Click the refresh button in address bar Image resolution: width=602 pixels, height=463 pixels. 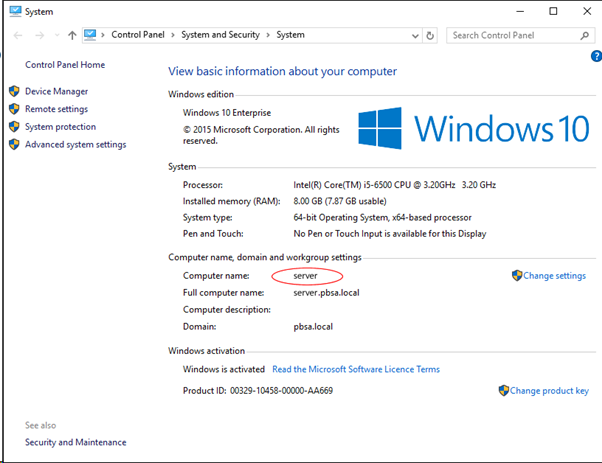431,35
